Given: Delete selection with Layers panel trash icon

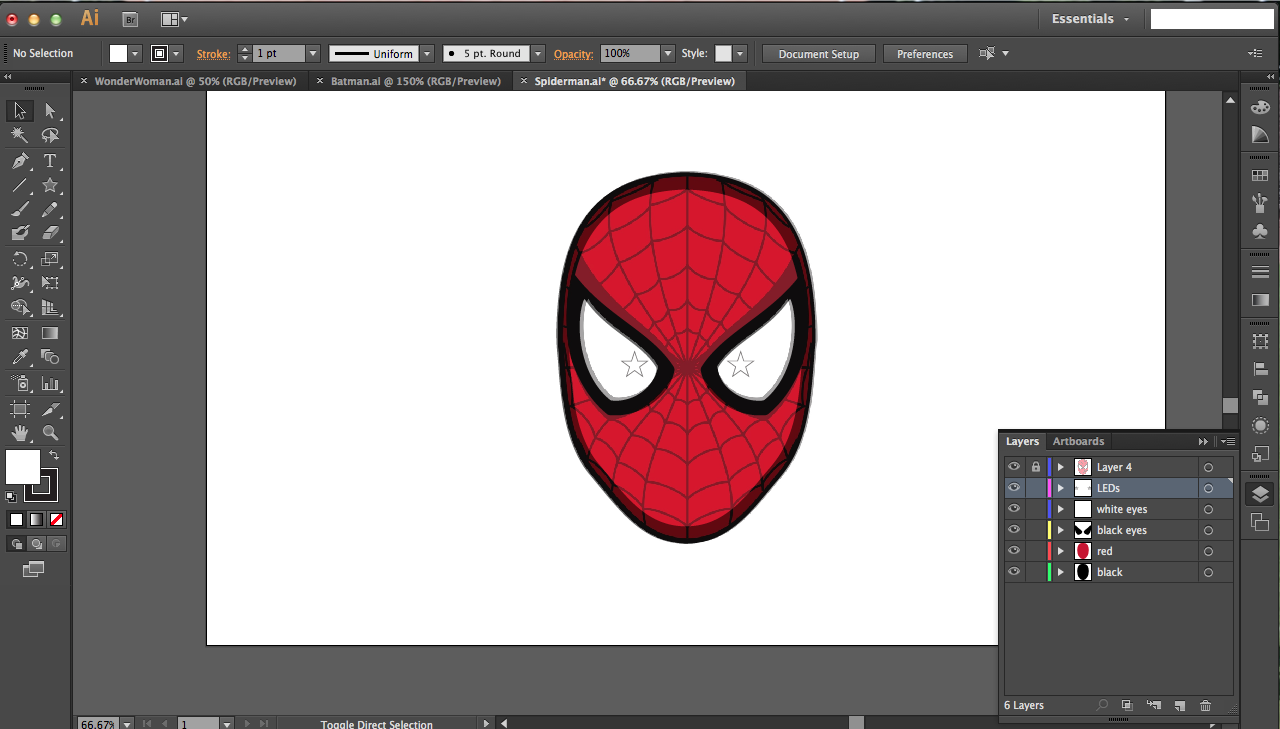Looking at the screenshot, I should [x=1205, y=705].
